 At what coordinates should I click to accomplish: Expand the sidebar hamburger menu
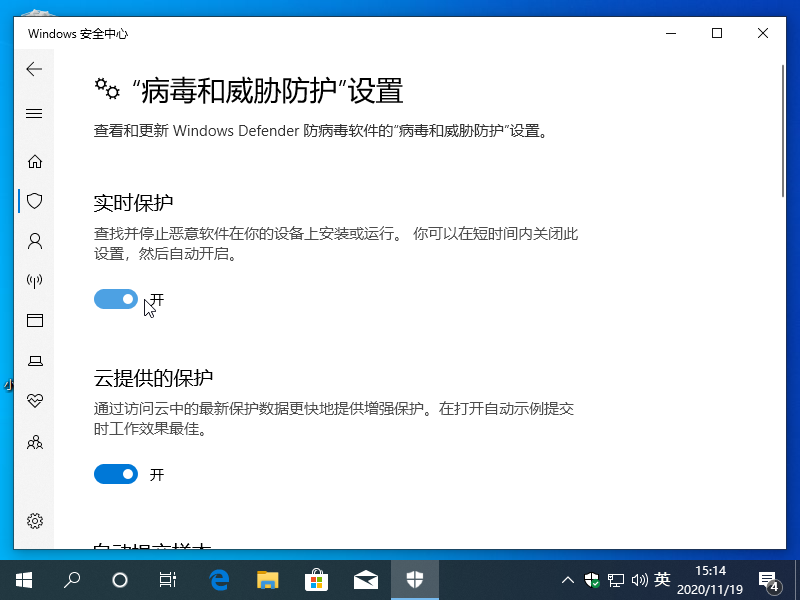coord(34,113)
